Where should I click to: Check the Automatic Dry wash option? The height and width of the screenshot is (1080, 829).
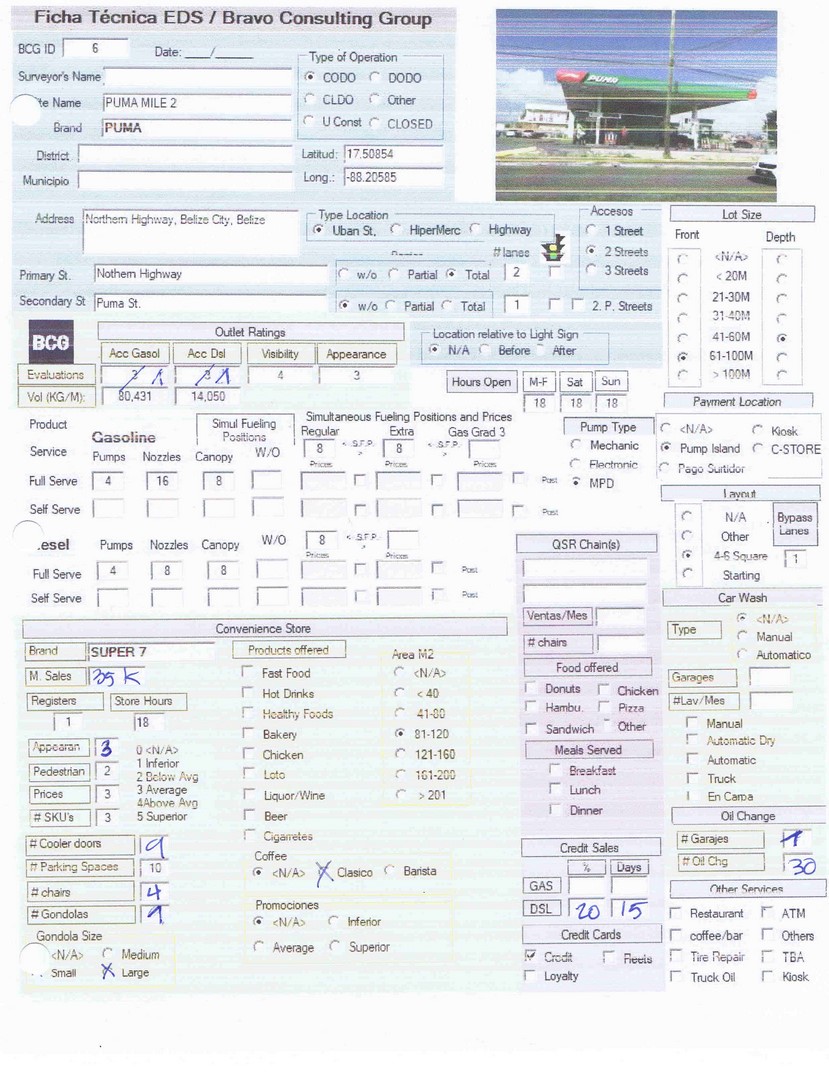pyautogui.click(x=693, y=740)
